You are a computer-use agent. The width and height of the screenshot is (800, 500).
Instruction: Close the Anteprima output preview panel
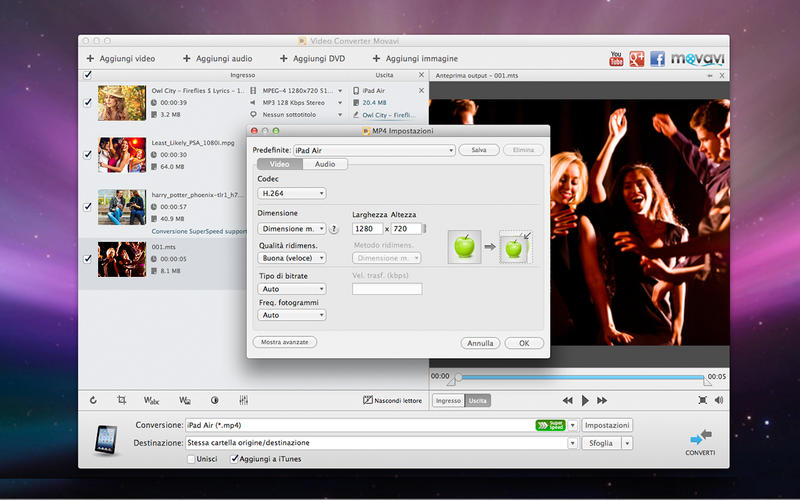(x=722, y=76)
